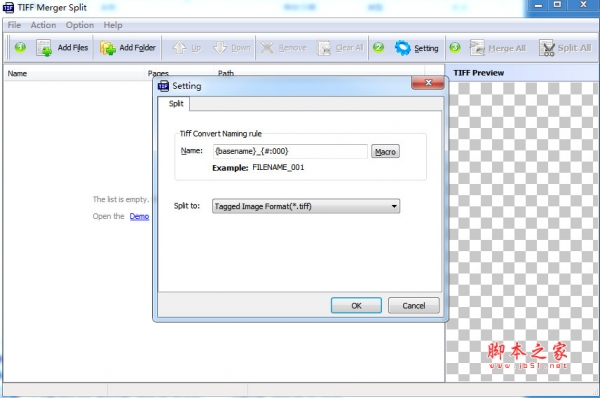Open the Demo link
This screenshot has height=398, width=600.
click(x=139, y=216)
